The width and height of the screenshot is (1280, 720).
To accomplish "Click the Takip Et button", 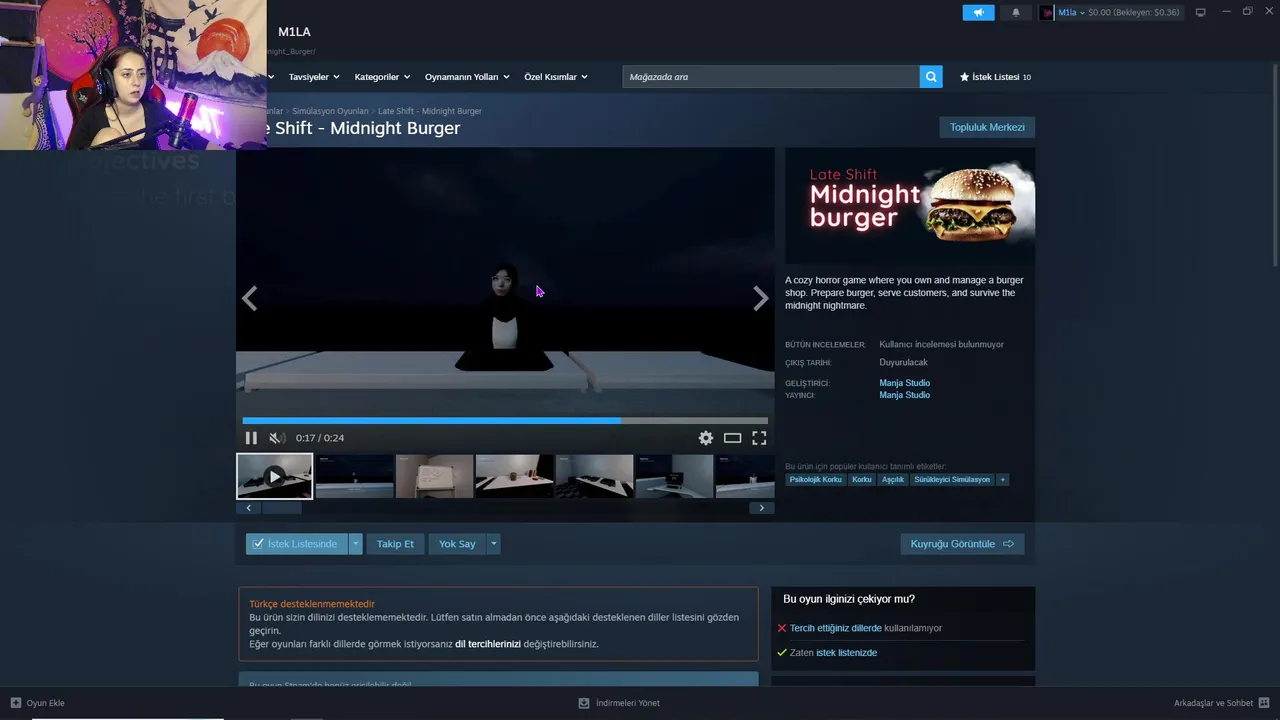I will tap(395, 544).
